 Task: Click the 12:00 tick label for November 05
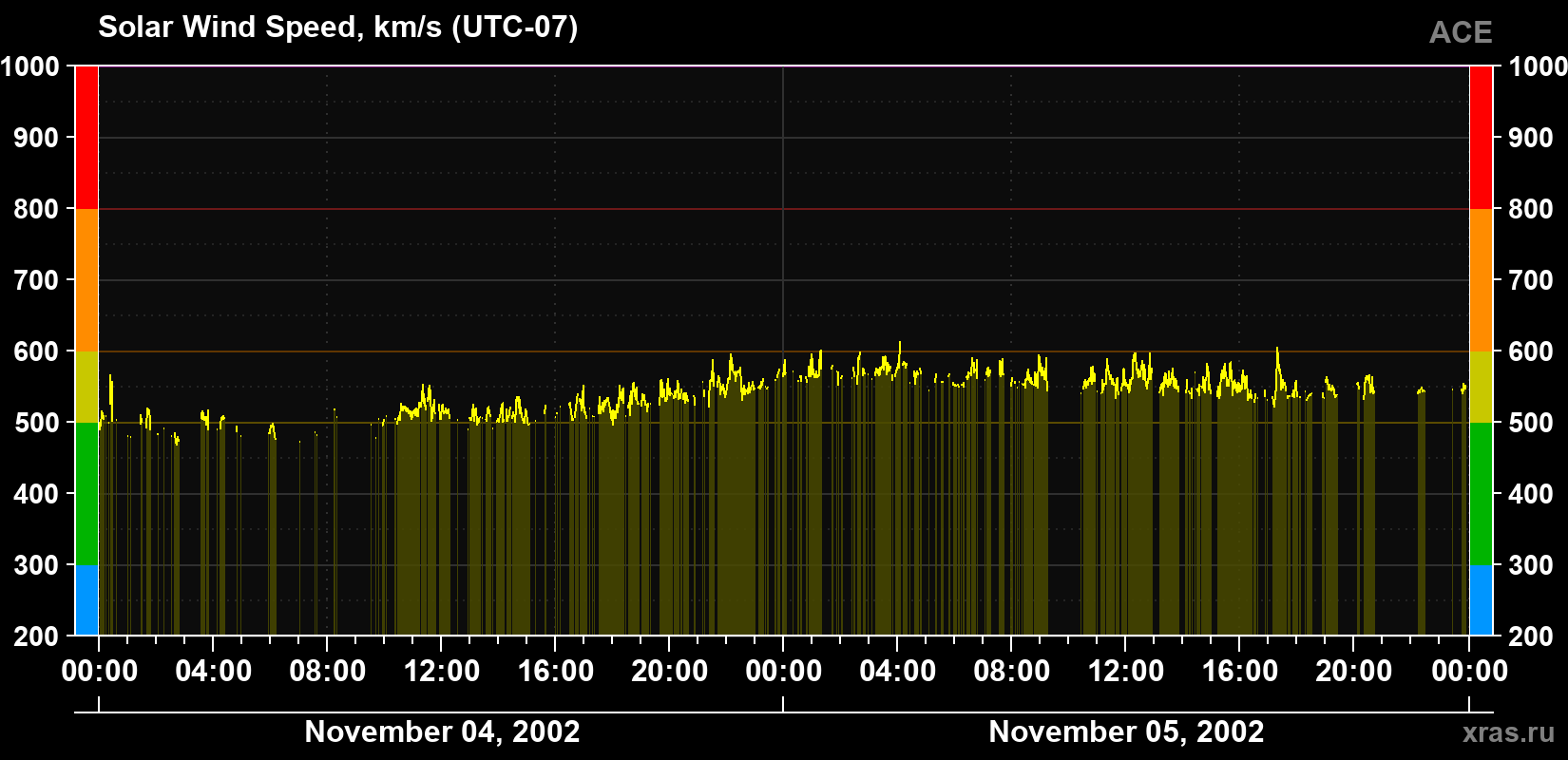point(1126,672)
